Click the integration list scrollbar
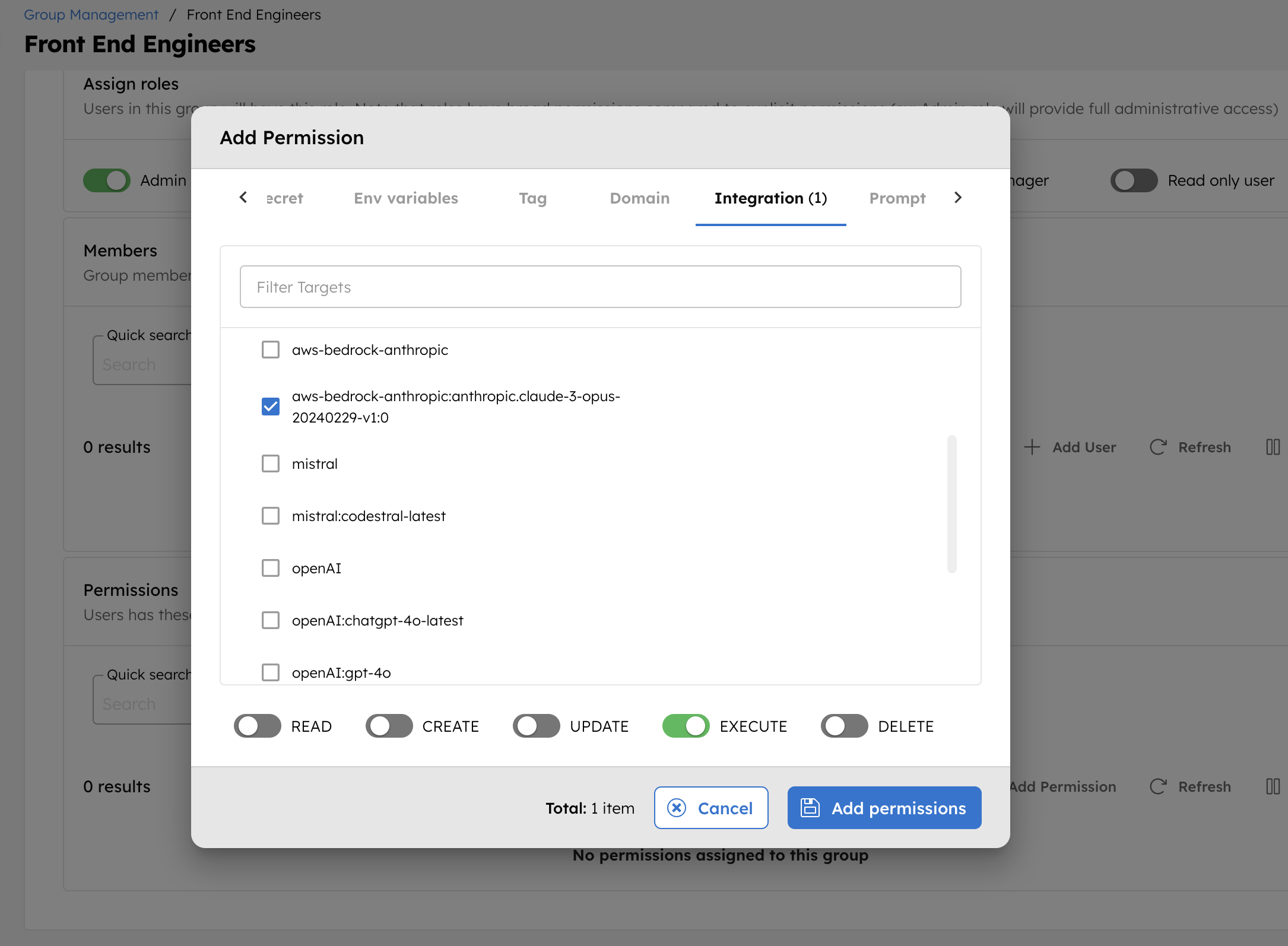The height and width of the screenshot is (946, 1288). pos(951,504)
